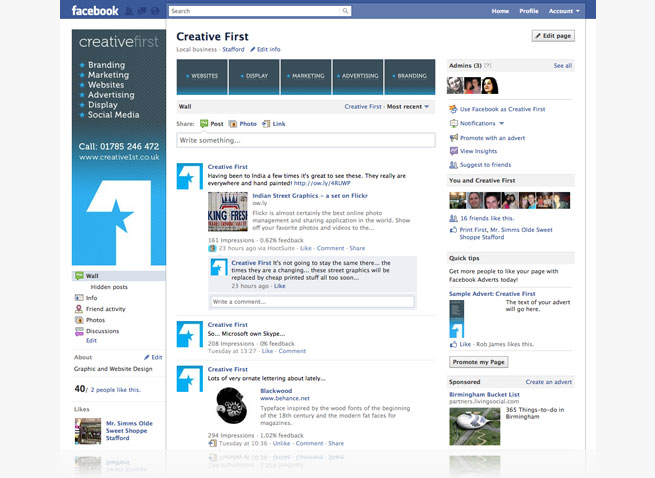
Task: Click Photo share icon
Action: pos(233,124)
